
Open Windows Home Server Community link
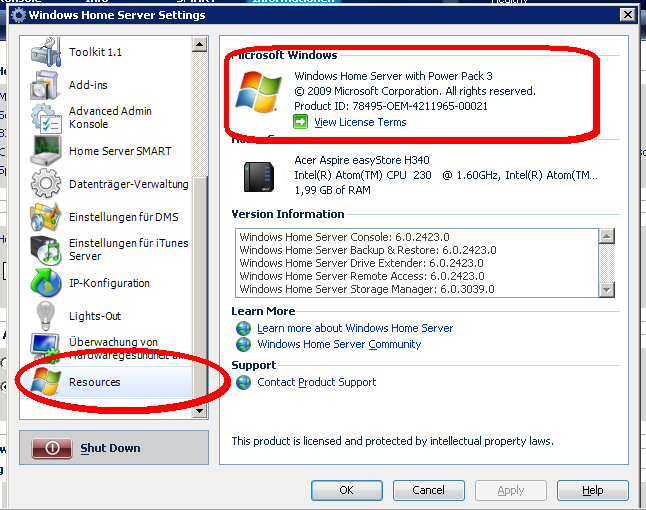coord(339,344)
